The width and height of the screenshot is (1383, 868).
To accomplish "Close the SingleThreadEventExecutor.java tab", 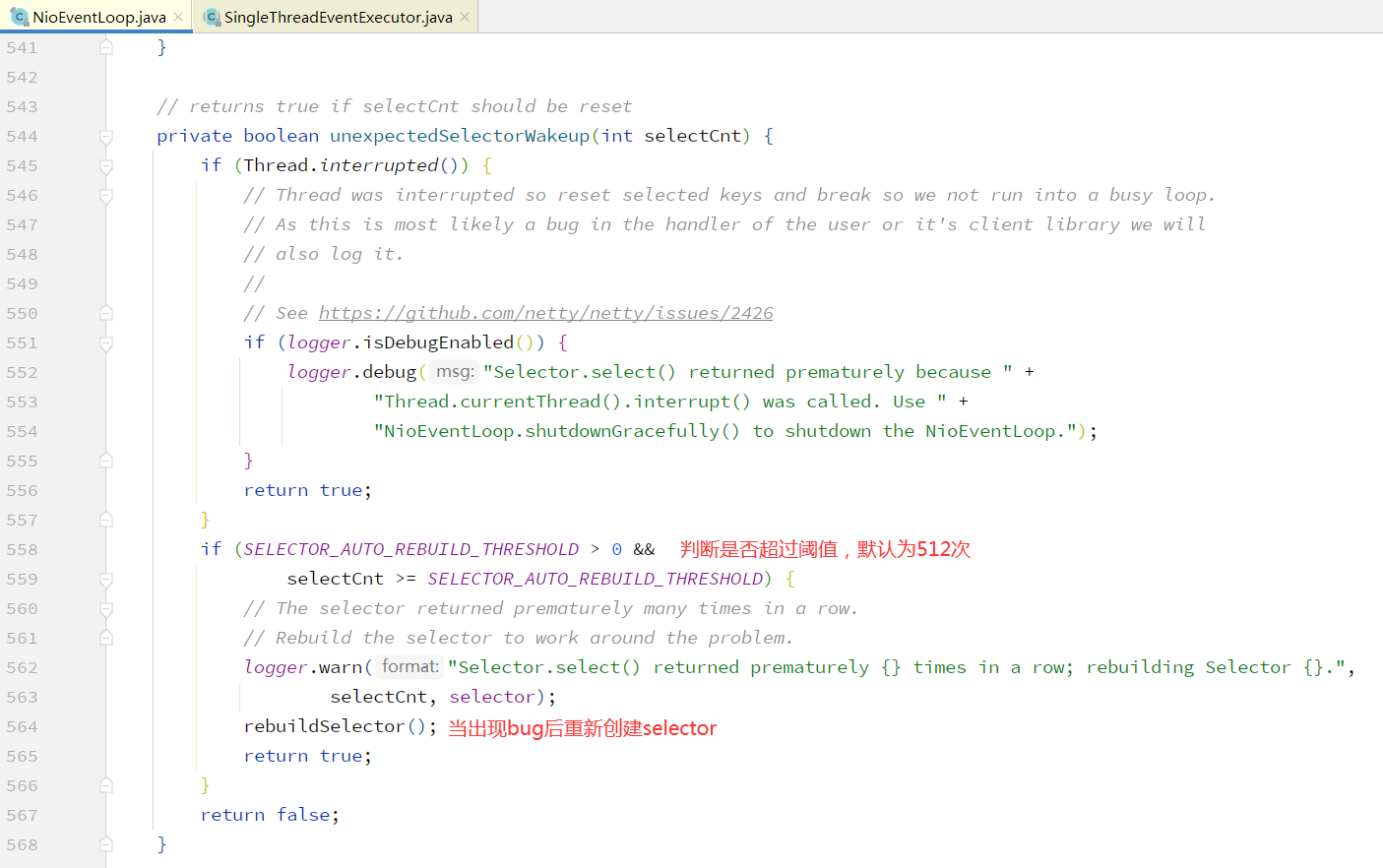I will [x=465, y=17].
